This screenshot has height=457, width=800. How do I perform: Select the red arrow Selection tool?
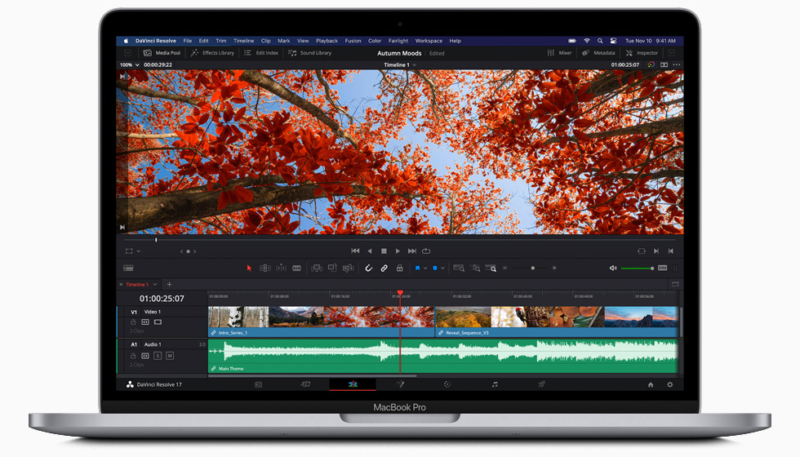250,268
